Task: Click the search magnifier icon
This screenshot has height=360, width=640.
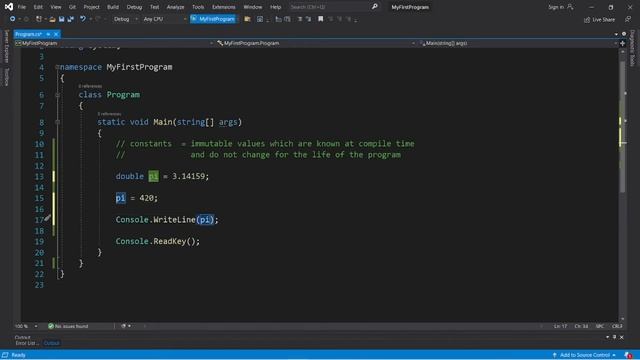Action: point(375,7)
